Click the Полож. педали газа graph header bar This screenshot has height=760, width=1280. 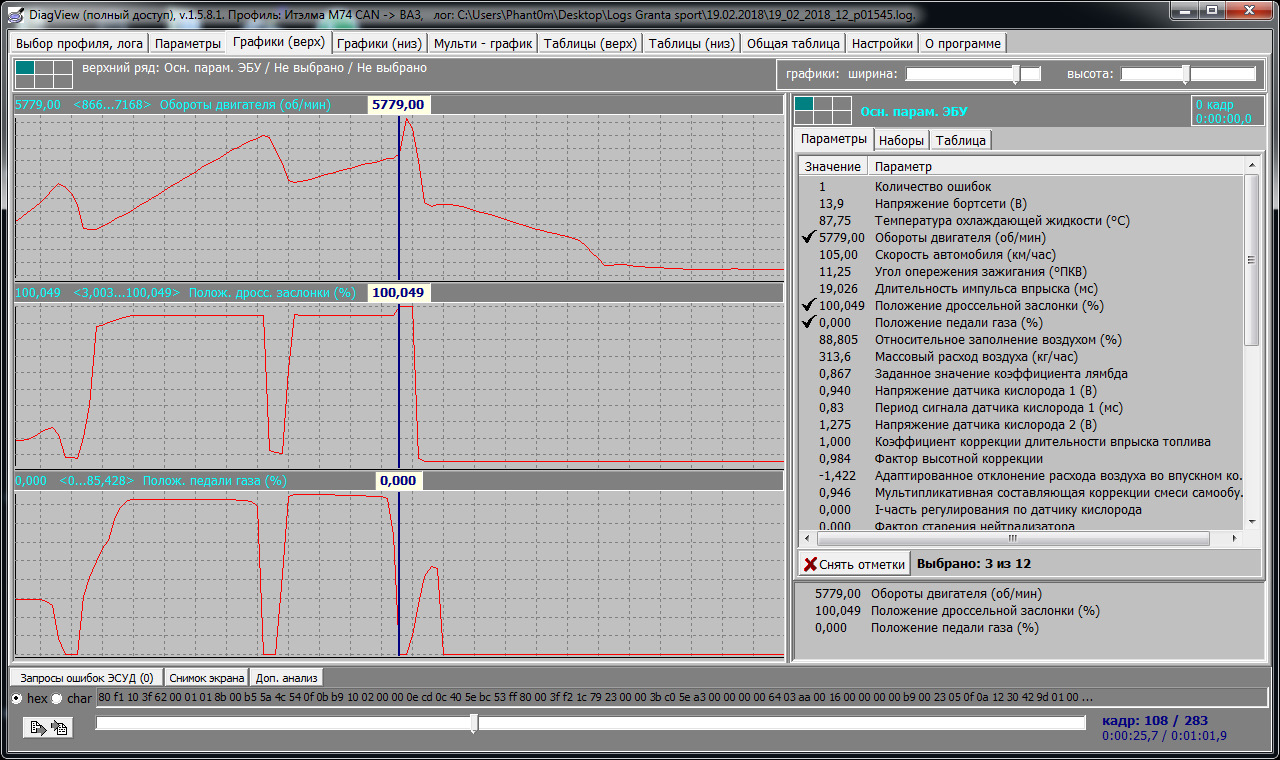pyautogui.click(x=398, y=481)
